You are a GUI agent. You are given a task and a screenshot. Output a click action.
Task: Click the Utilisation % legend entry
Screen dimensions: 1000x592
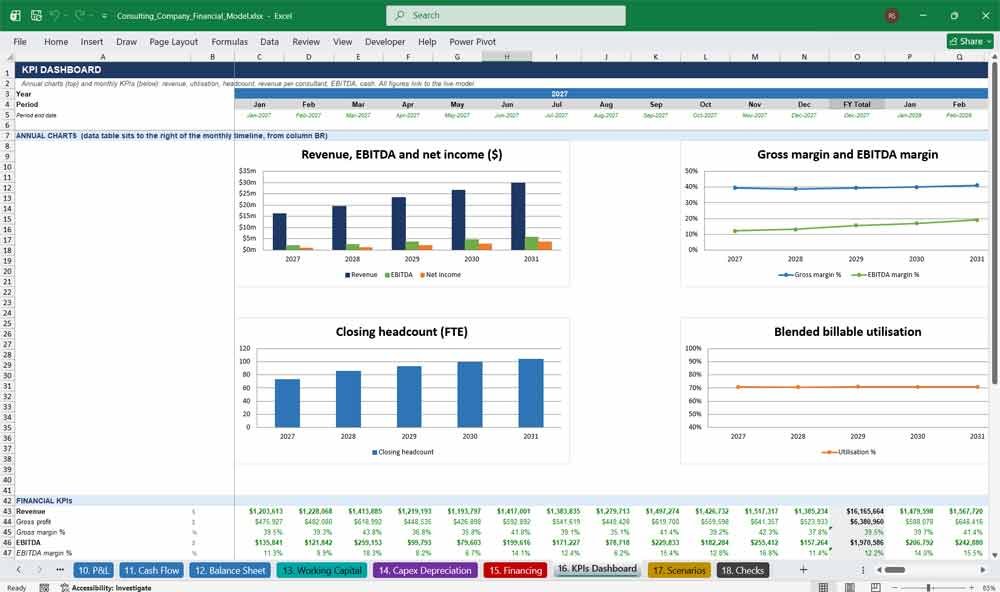tap(849, 452)
